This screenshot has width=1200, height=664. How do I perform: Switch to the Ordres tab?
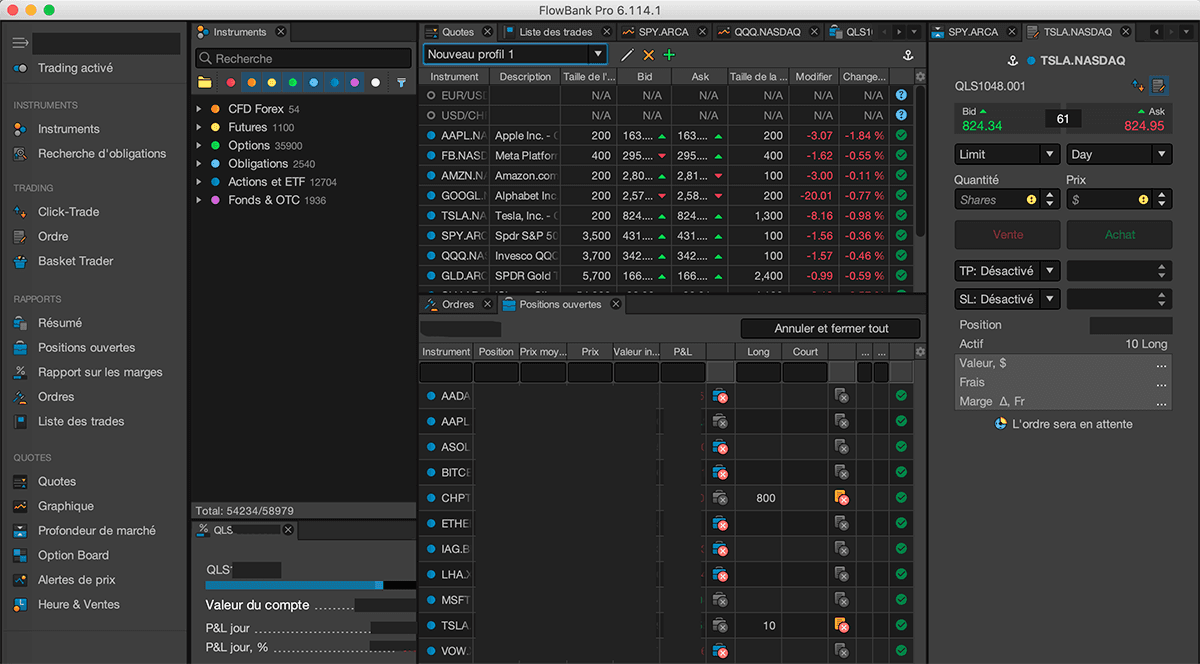[457, 304]
